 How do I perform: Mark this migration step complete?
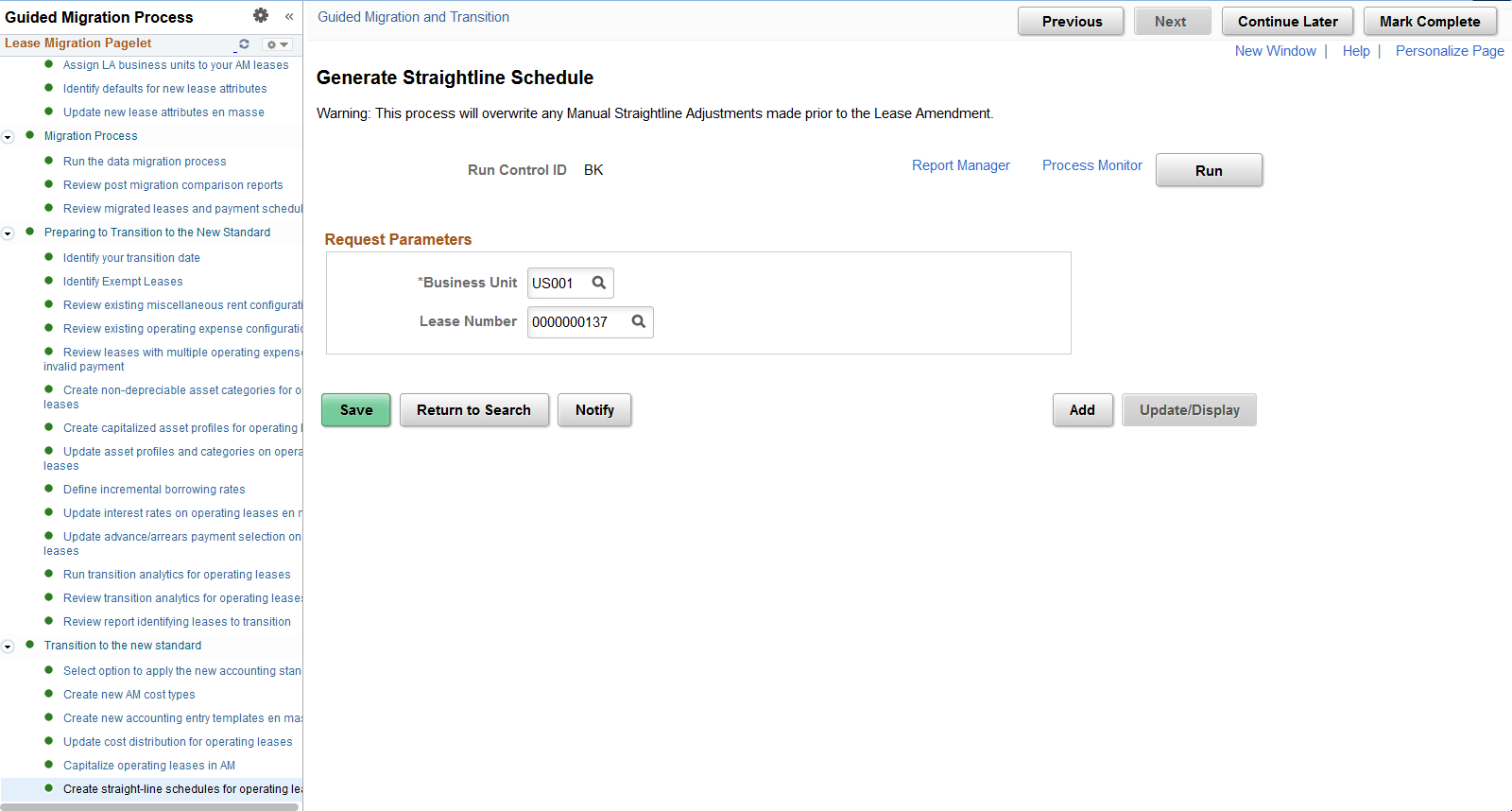coord(1430,20)
